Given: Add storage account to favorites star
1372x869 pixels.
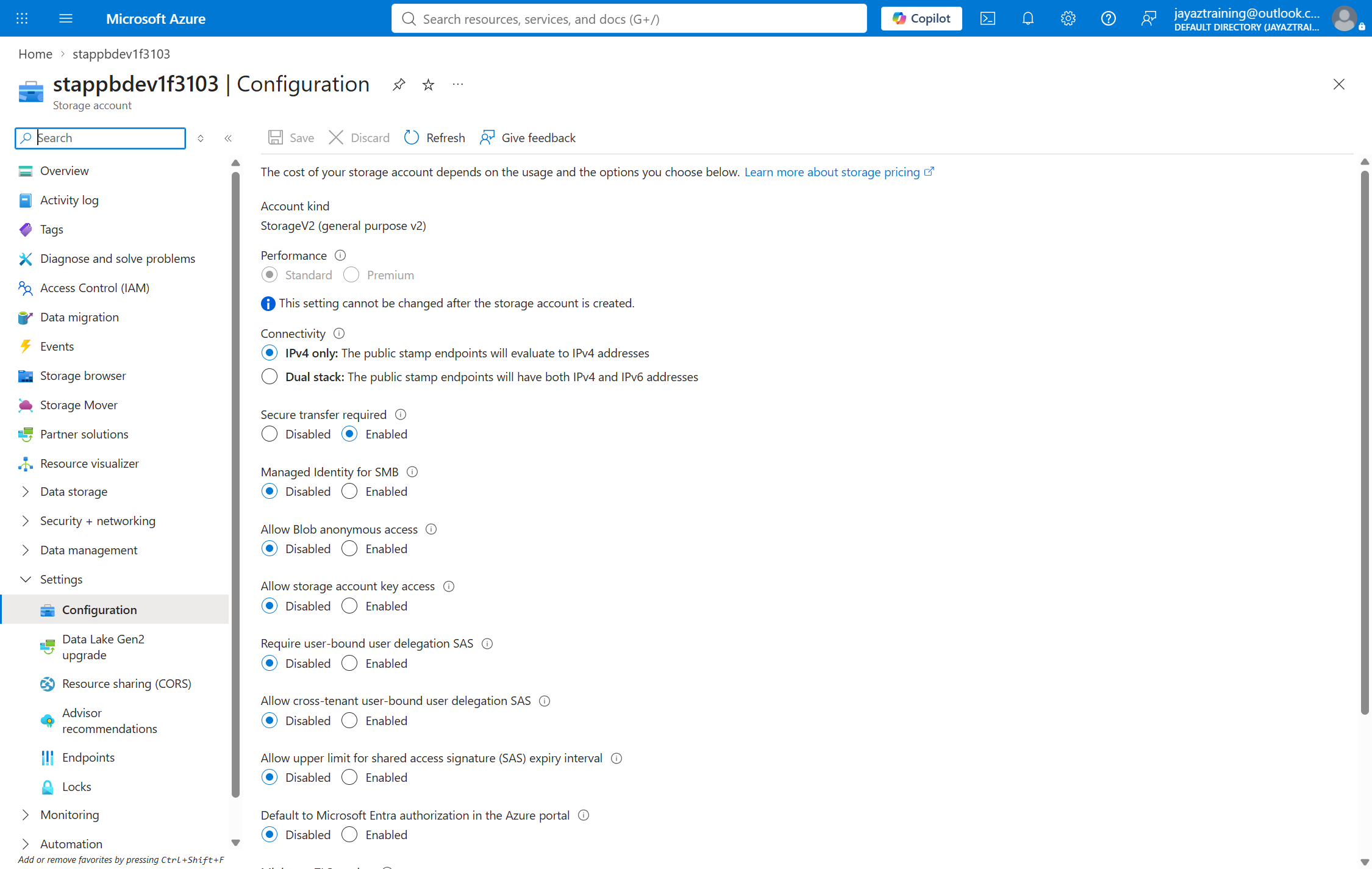Looking at the screenshot, I should [428, 84].
